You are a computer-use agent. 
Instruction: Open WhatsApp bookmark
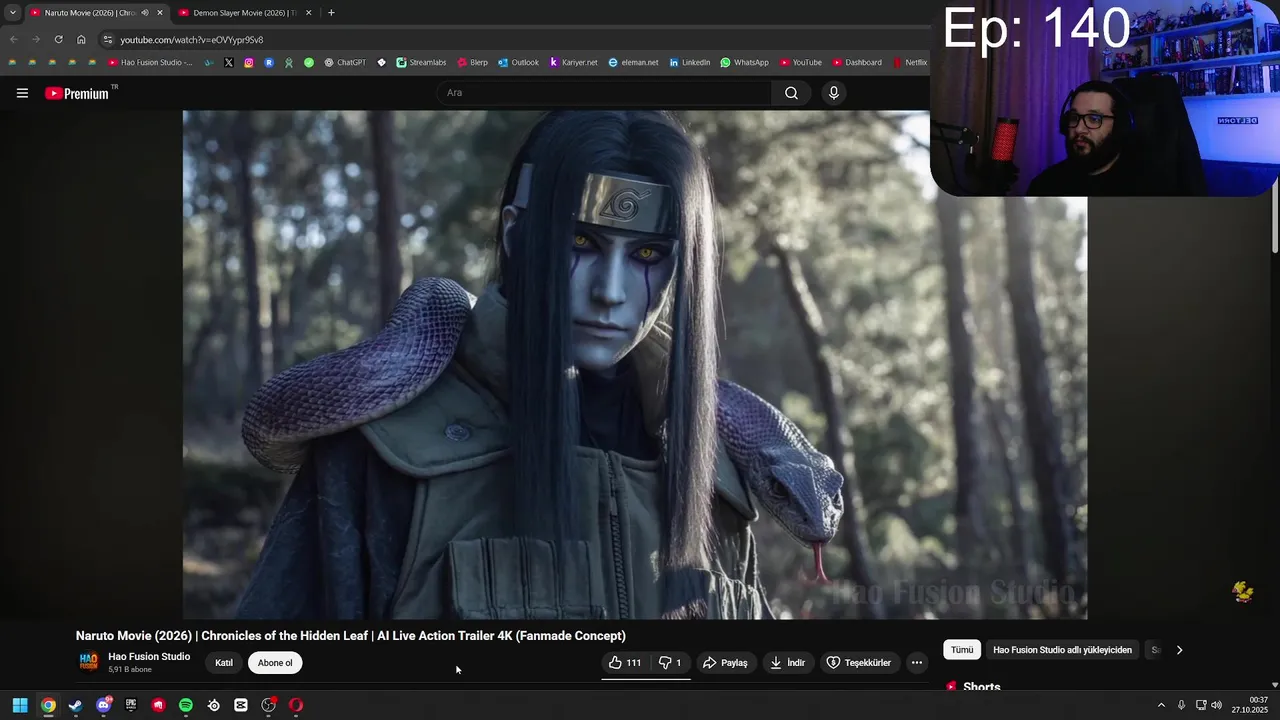click(744, 62)
